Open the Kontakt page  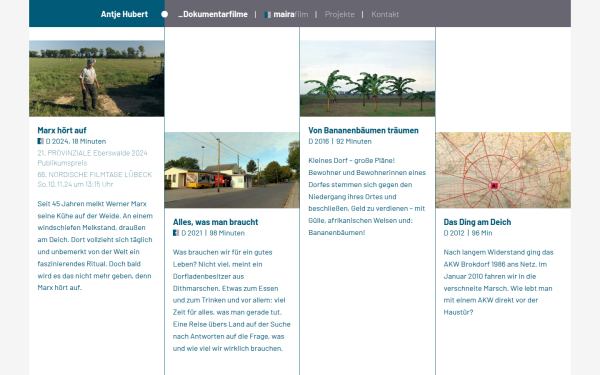[x=385, y=14]
